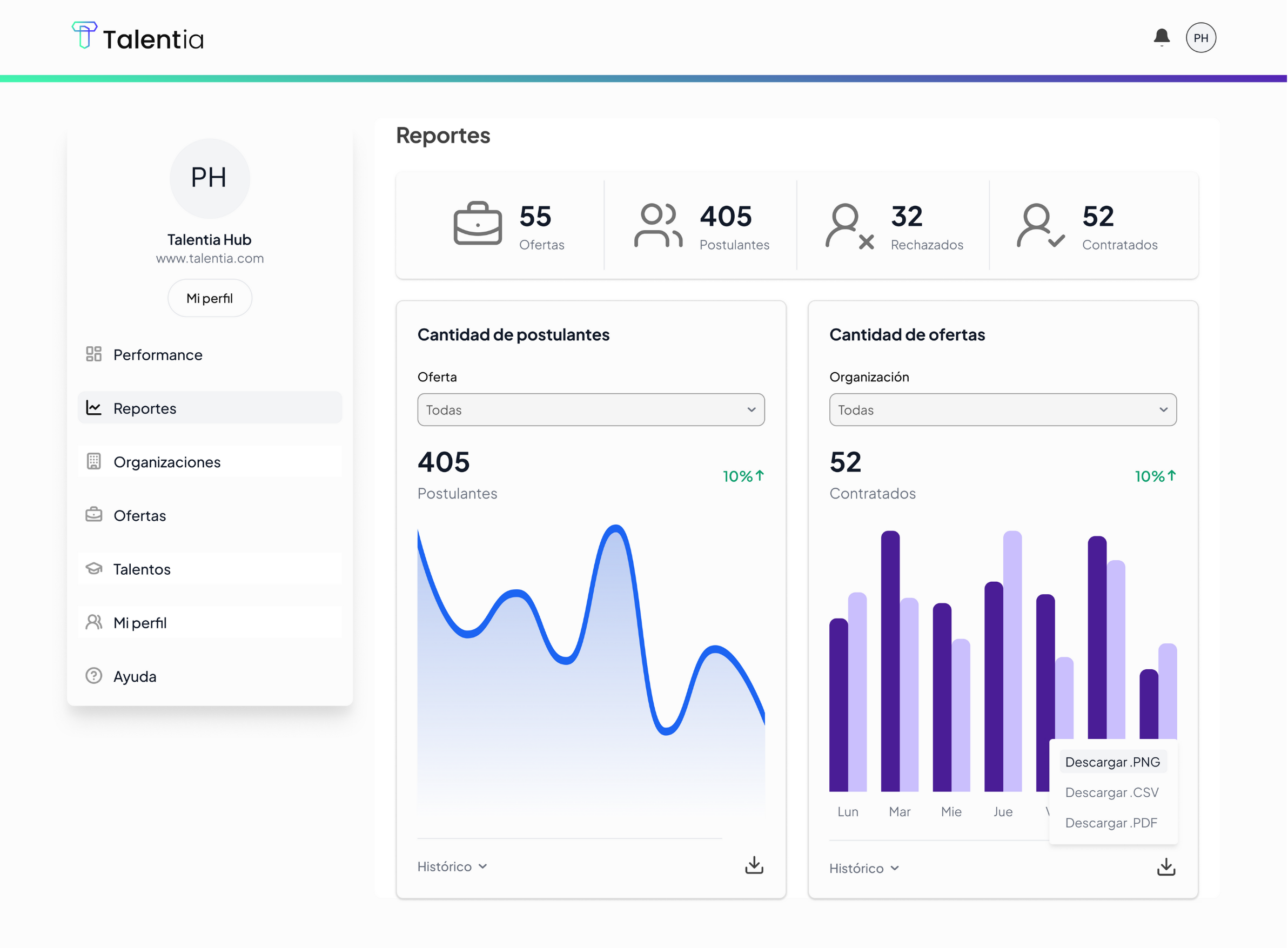The image size is (1288, 948).
Task: Select the Talentos graduation cap icon
Action: coord(93,569)
